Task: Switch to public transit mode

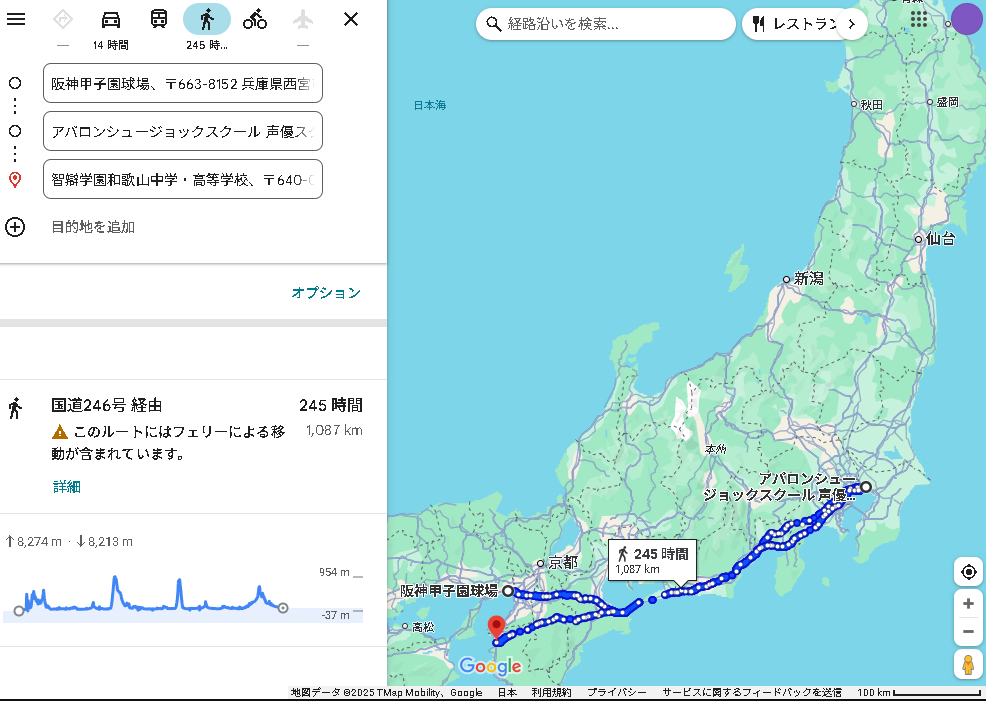Action: (x=158, y=19)
